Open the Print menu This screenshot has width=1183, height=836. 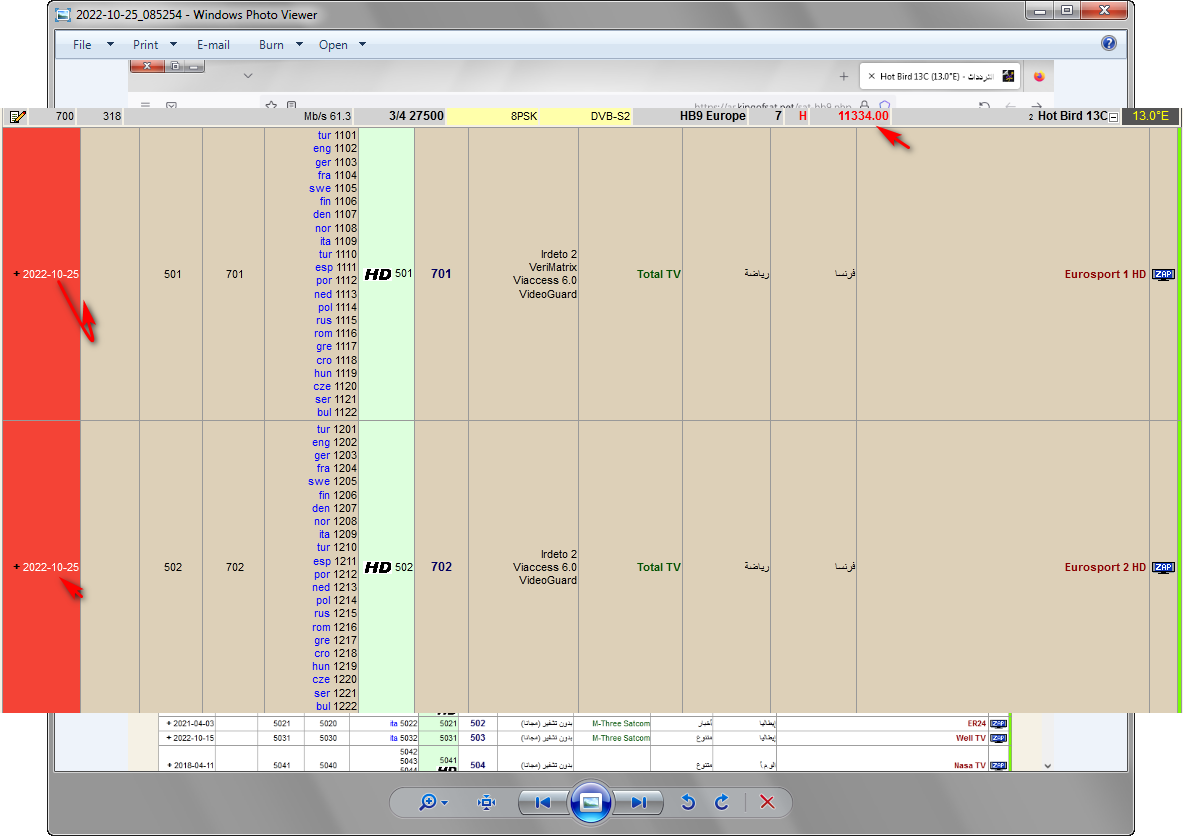tap(155, 45)
